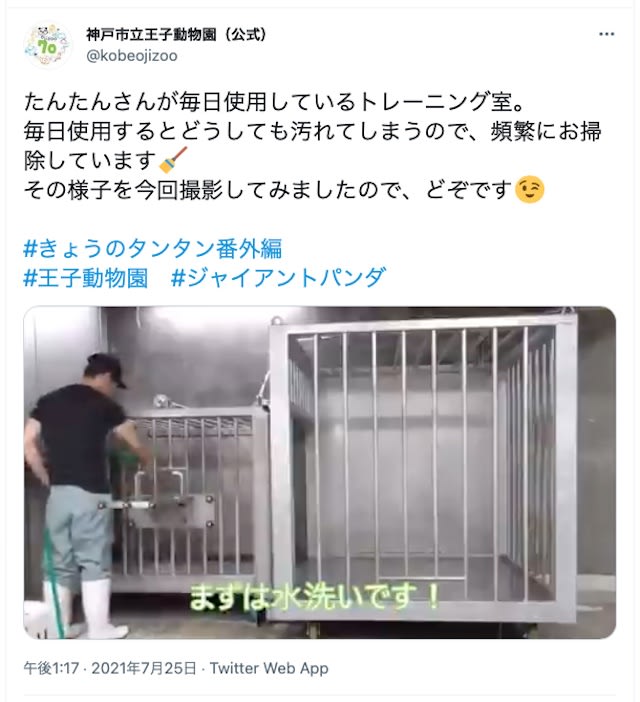Click the tweet line 除しています

click(x=90, y=160)
